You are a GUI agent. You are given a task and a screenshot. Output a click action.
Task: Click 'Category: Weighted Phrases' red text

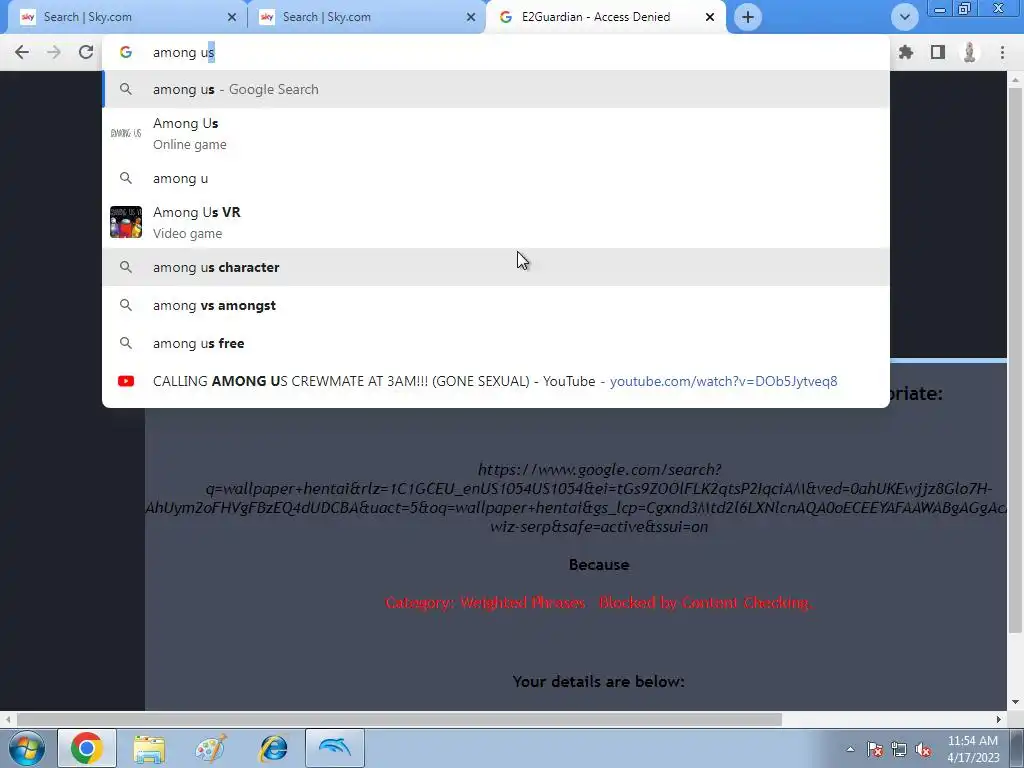485,602
